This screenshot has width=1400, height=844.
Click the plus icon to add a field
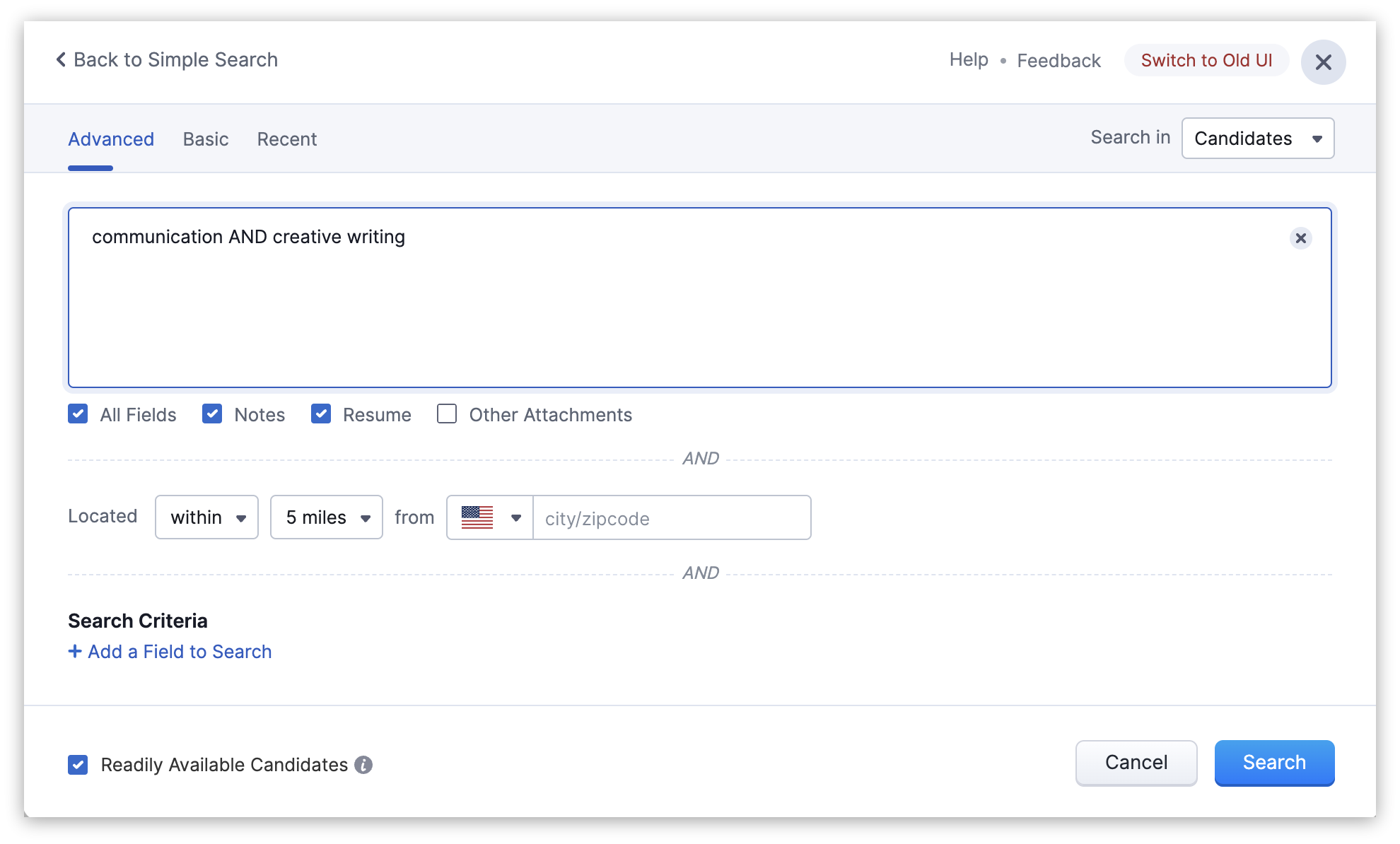(75, 651)
